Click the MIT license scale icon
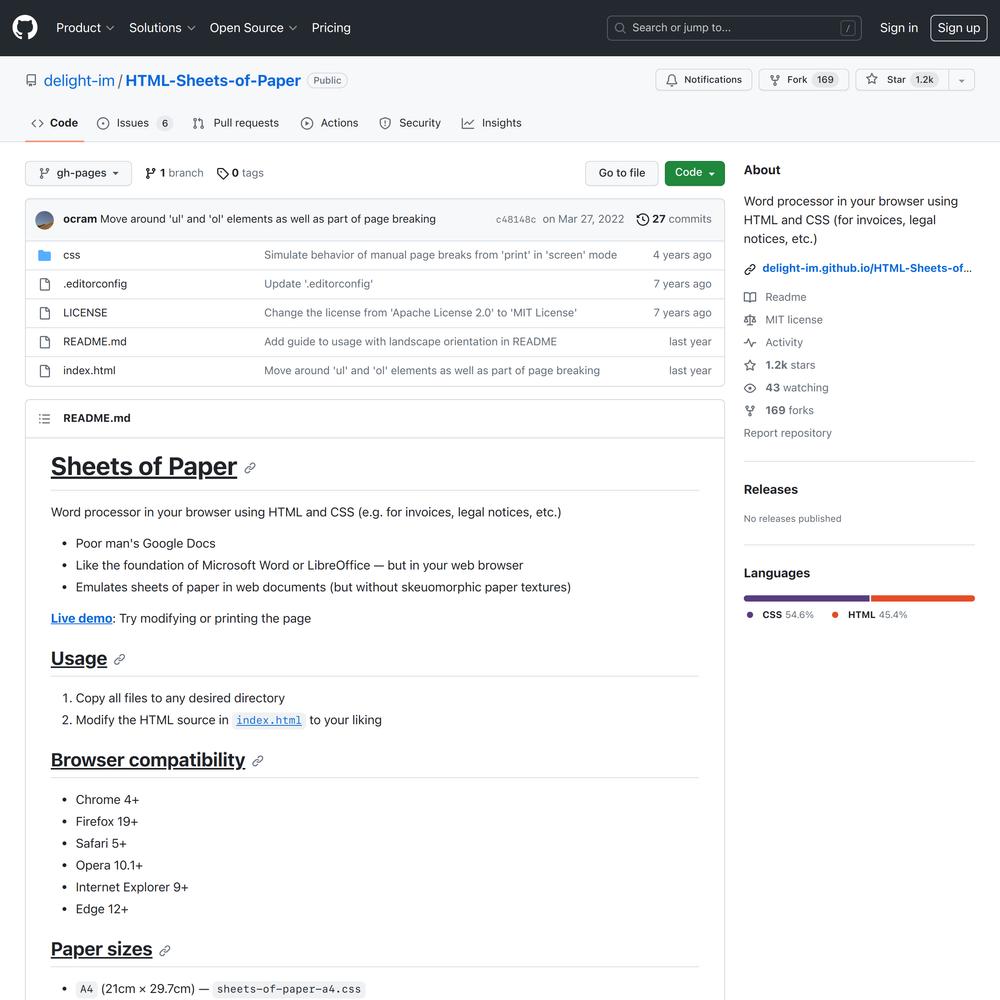Viewport: 1000px width, 1000px height. [x=750, y=320]
